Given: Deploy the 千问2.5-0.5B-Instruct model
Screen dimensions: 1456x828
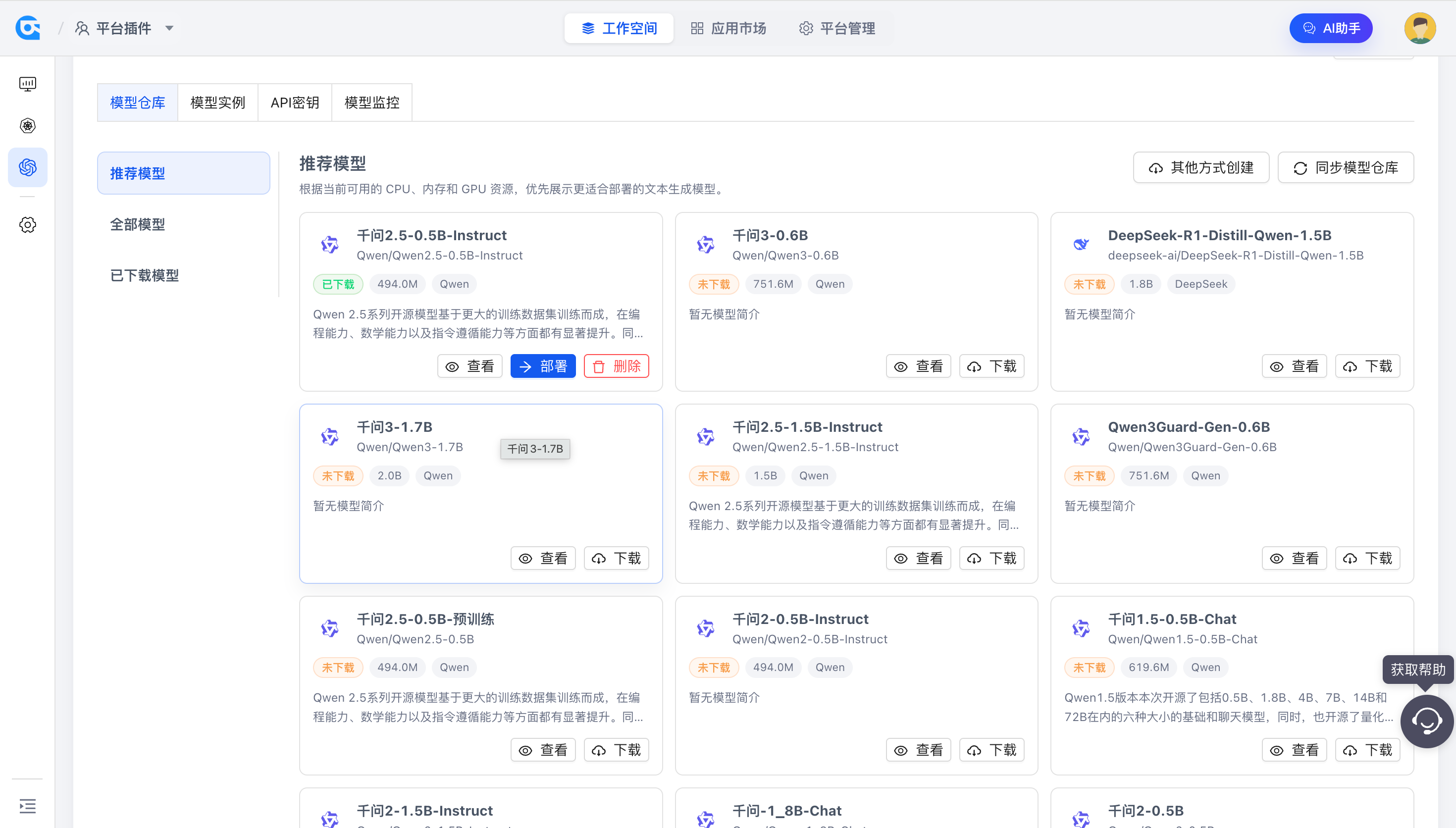Looking at the screenshot, I should coord(543,365).
